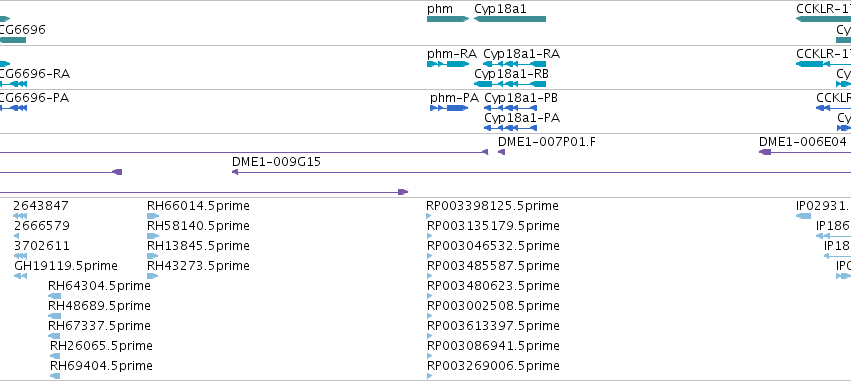Image resolution: width=851 pixels, height=381 pixels.
Task: Select RH66014.5prime EST arrow glyph
Action: [x=153, y=216]
